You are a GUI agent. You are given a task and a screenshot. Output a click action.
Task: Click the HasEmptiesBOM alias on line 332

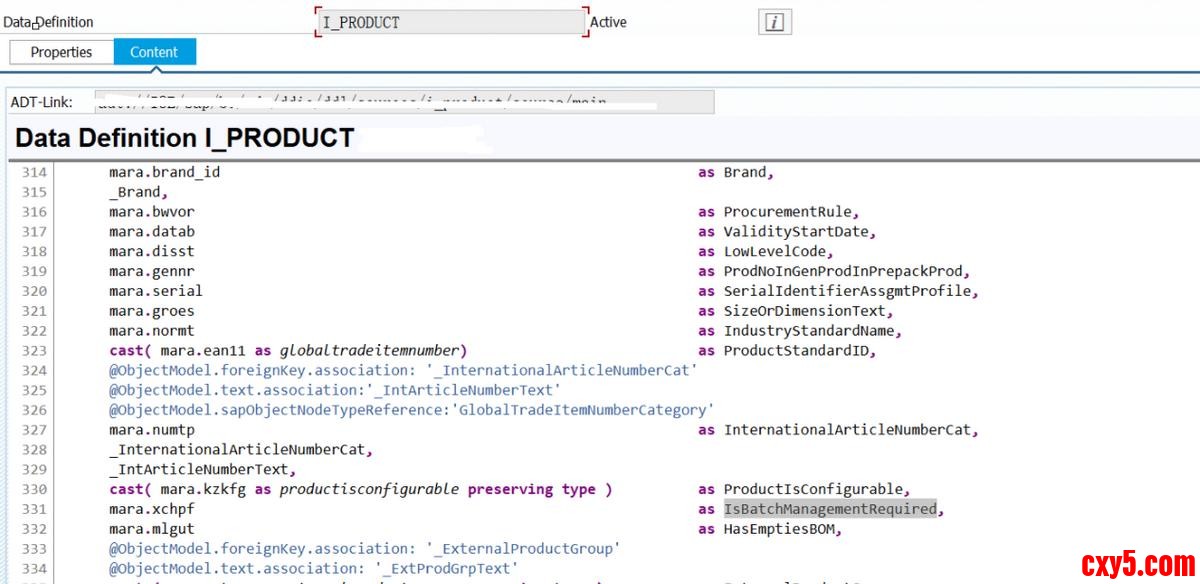(781, 529)
